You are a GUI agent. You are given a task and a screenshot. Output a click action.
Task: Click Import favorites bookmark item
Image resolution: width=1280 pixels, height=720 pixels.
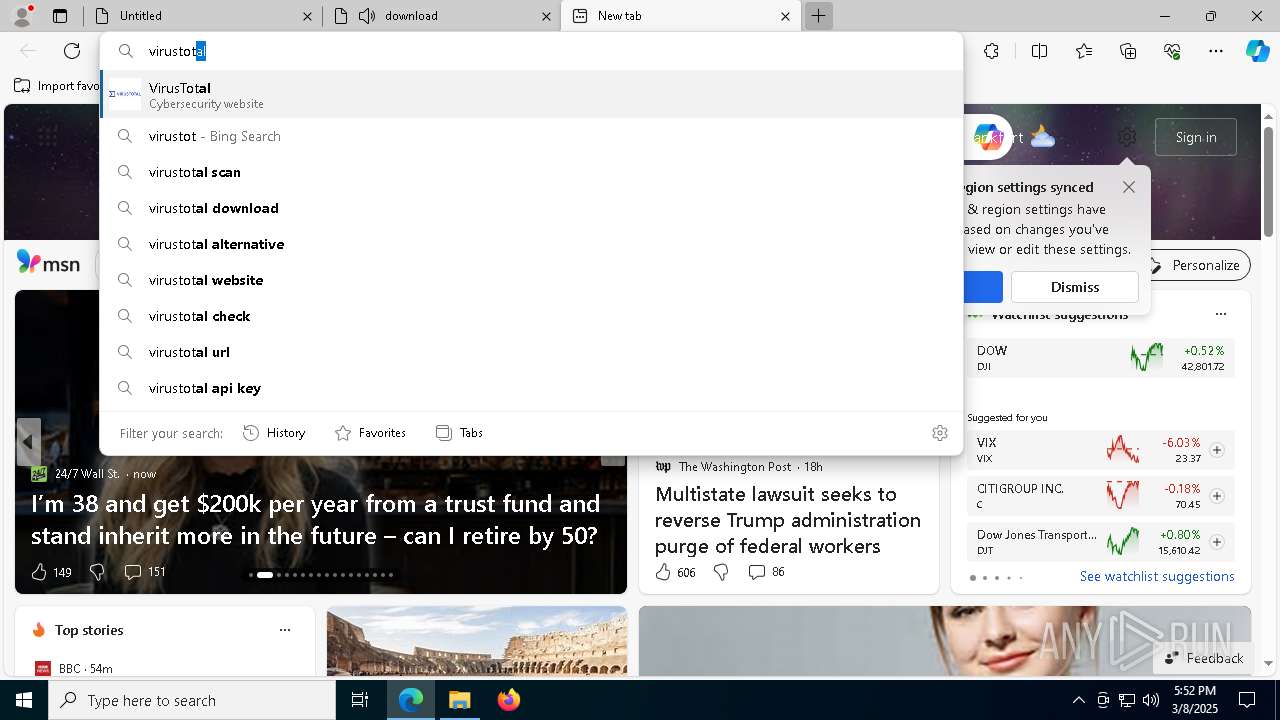tap(57, 86)
